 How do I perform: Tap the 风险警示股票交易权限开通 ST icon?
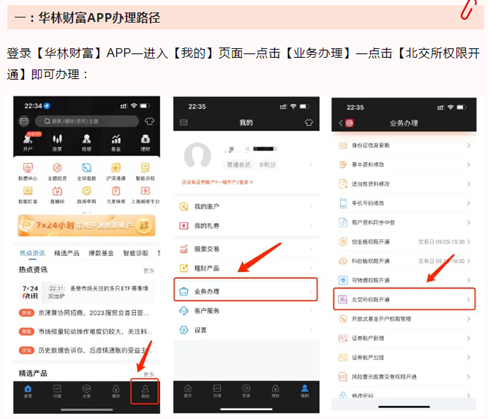[343, 377]
